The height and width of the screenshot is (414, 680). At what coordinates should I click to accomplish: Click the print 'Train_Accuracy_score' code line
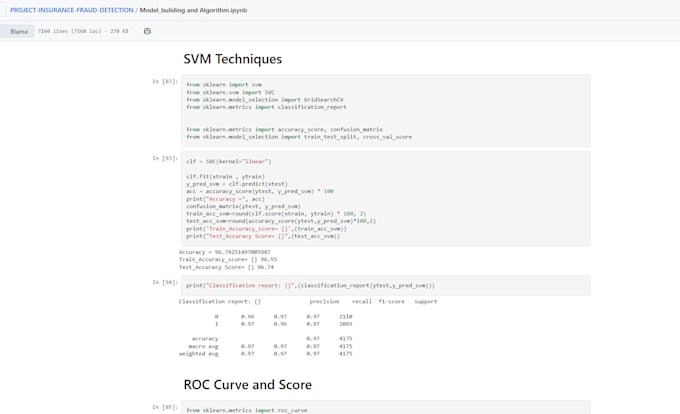point(266,228)
